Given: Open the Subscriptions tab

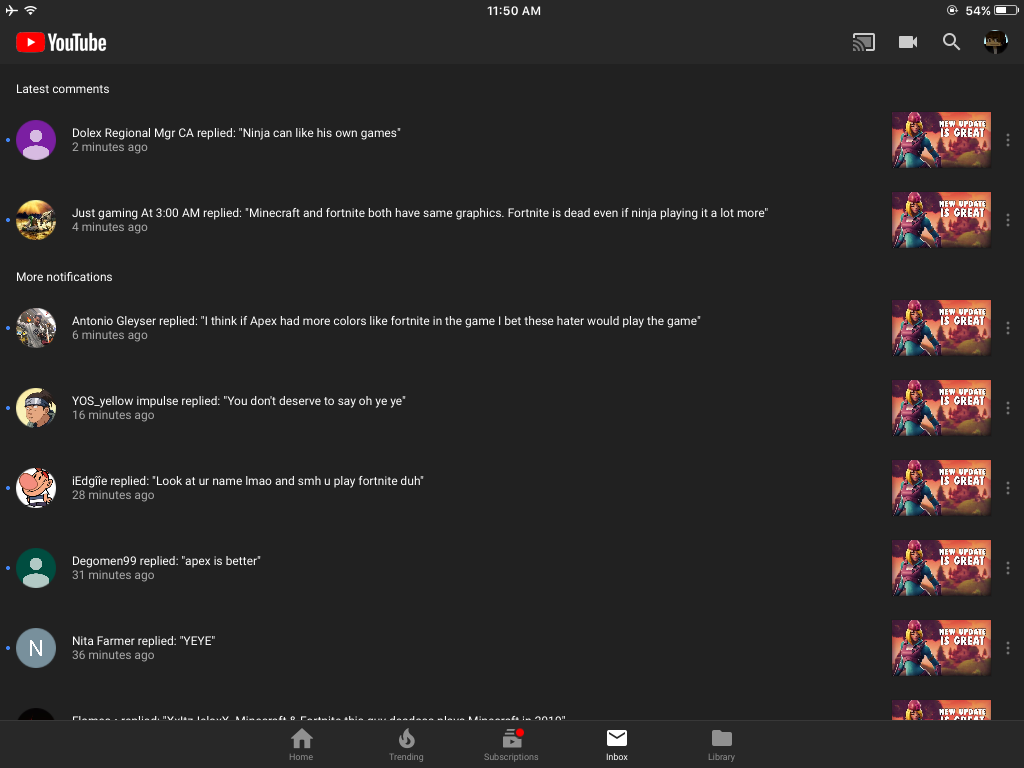Looking at the screenshot, I should (511, 744).
